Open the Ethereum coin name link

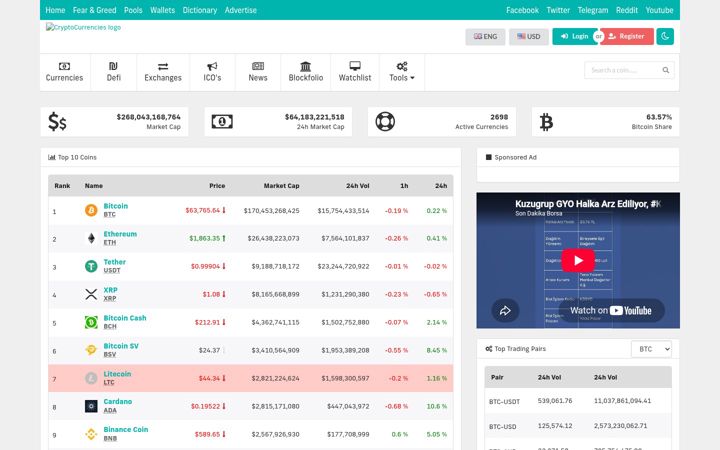point(120,234)
